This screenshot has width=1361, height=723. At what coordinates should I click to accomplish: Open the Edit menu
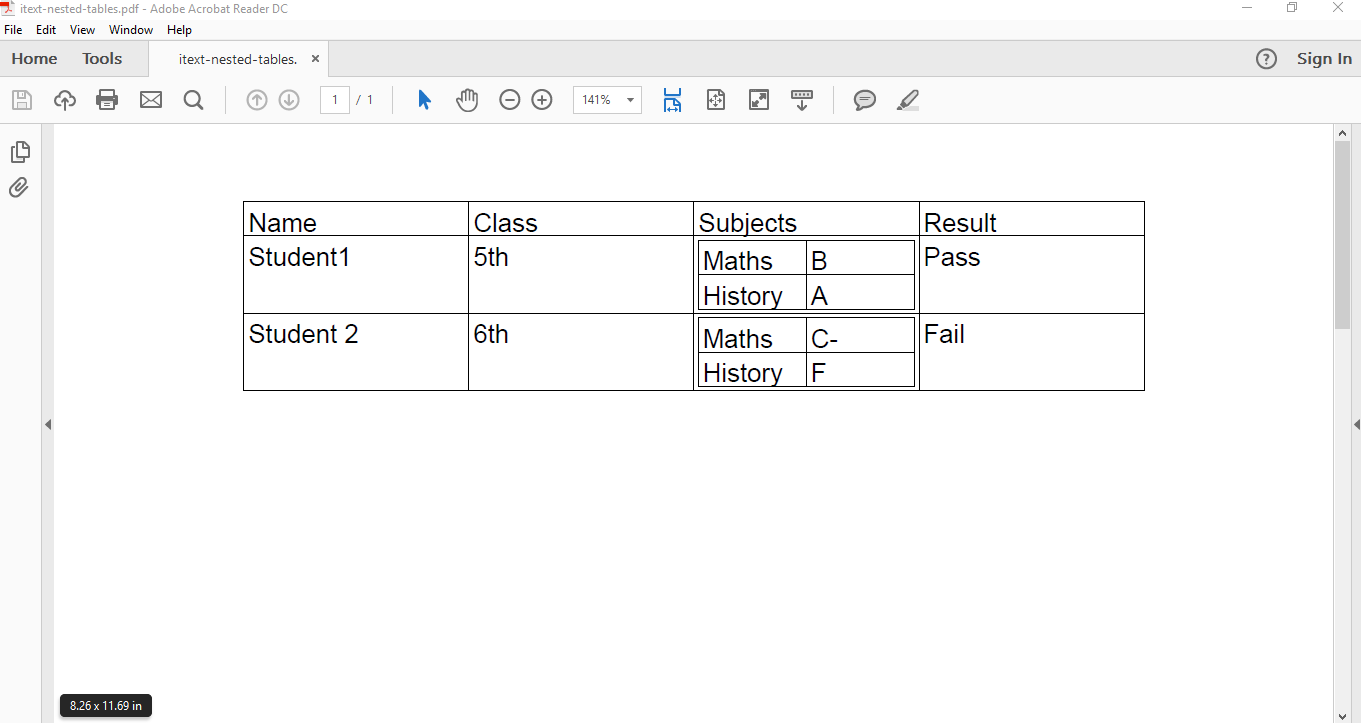click(46, 30)
